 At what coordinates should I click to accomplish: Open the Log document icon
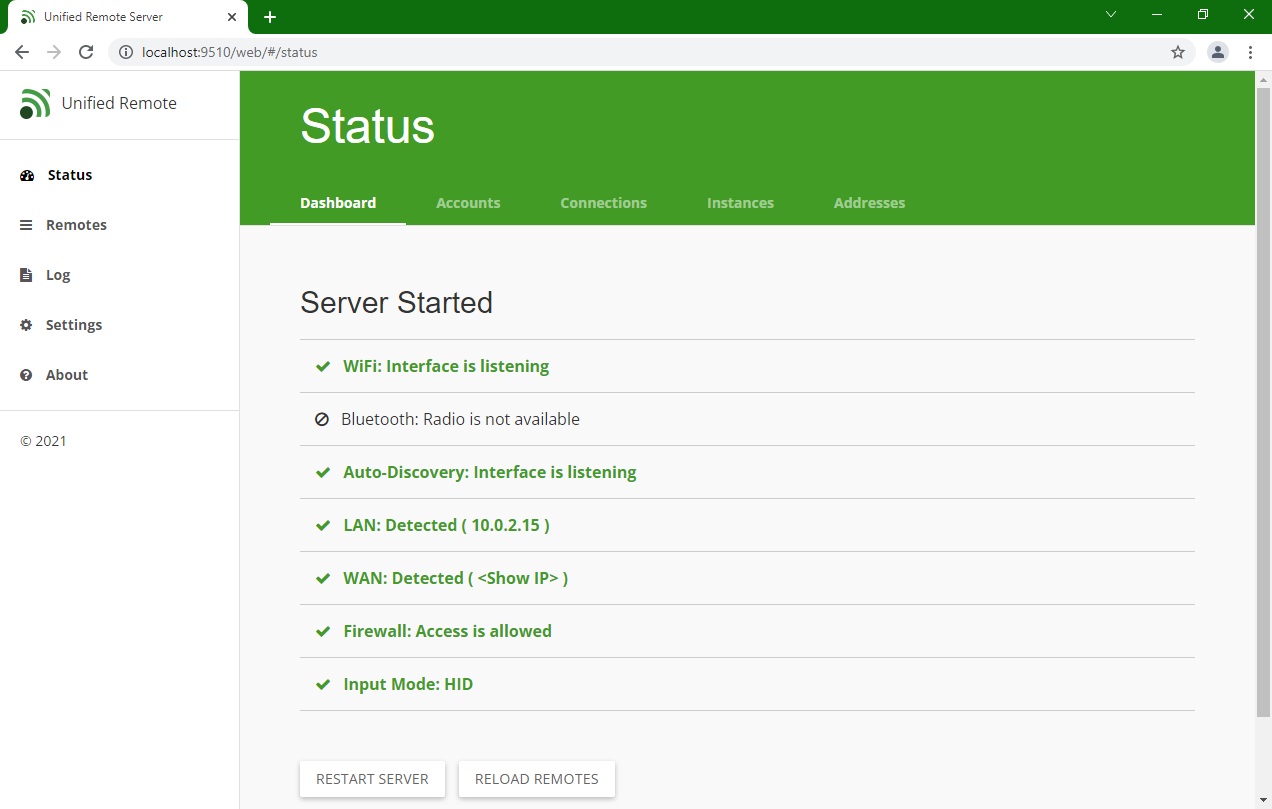26,275
